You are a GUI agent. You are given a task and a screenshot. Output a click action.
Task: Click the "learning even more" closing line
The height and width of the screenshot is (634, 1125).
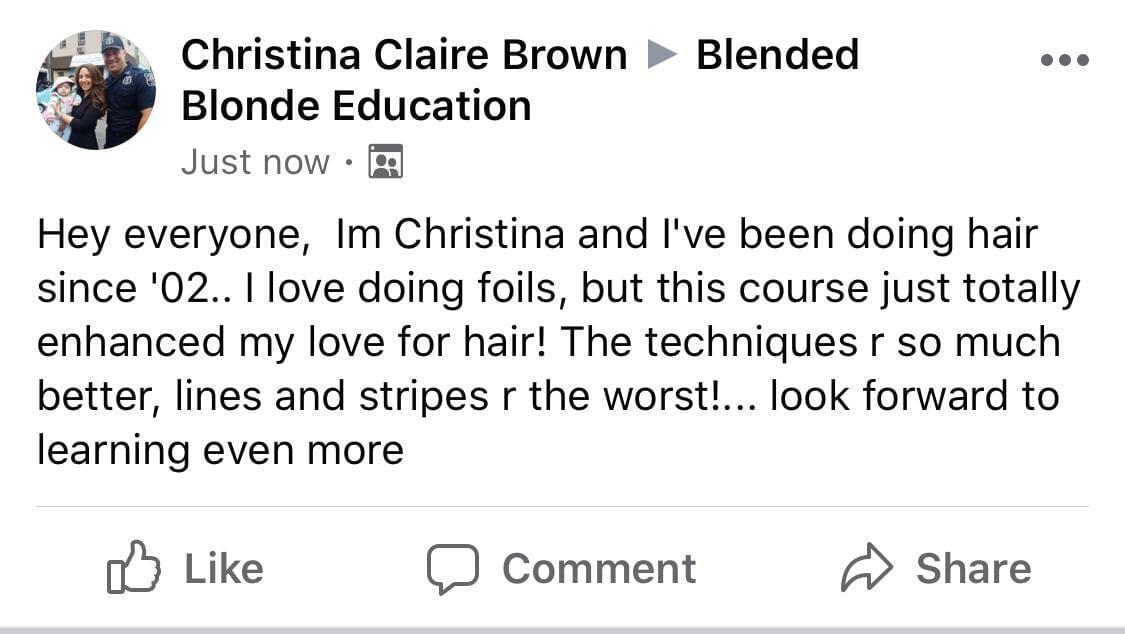pos(220,450)
